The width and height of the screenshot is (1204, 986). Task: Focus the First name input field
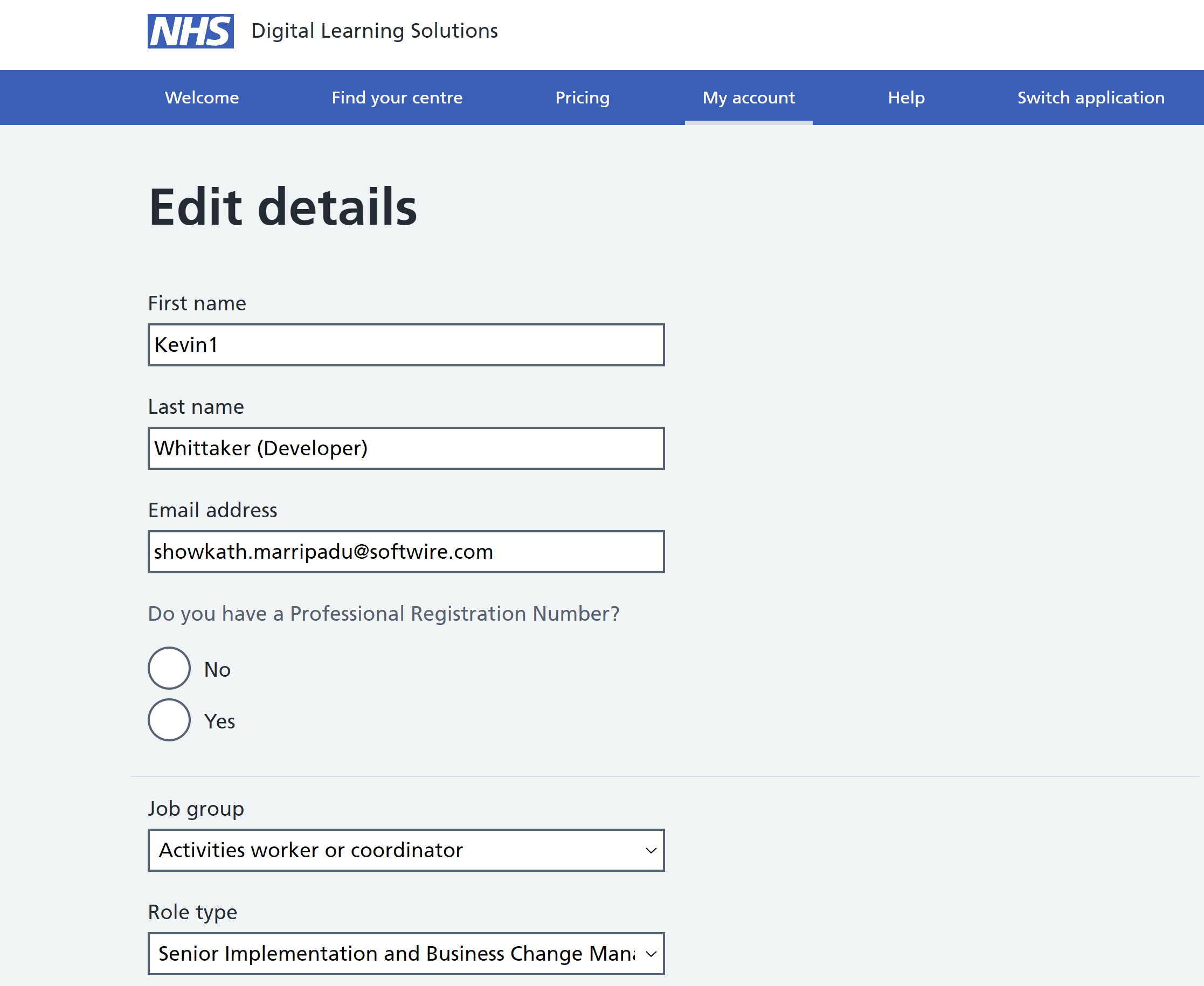[x=406, y=345]
